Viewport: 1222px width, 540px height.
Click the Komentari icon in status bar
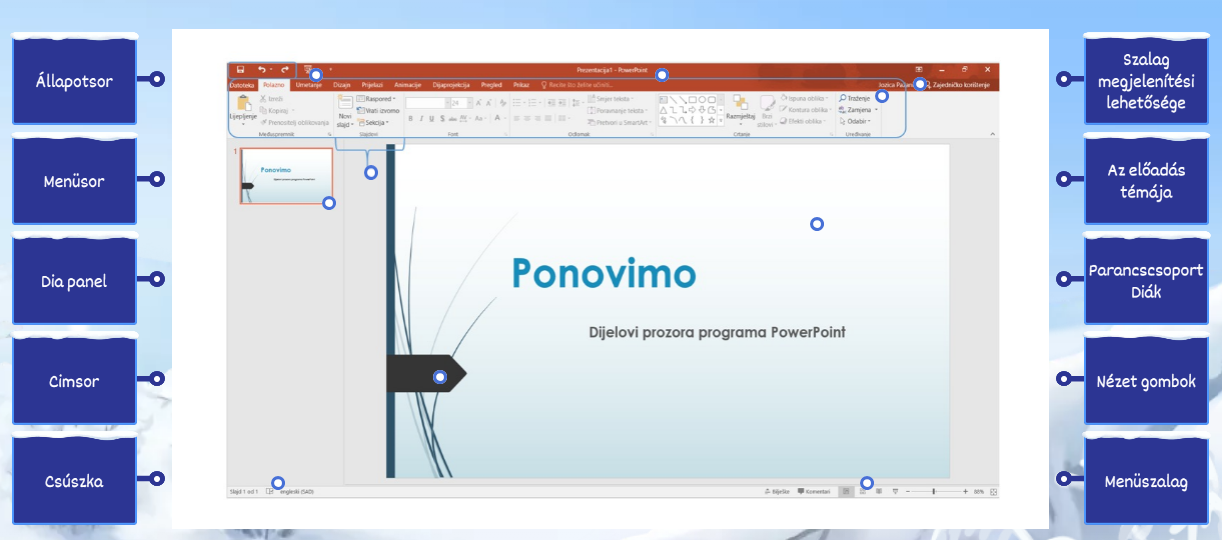click(x=802, y=491)
